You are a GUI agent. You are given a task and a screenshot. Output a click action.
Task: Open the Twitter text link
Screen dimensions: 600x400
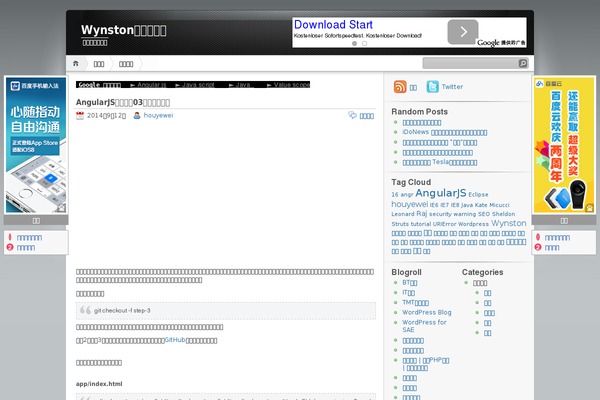click(452, 87)
